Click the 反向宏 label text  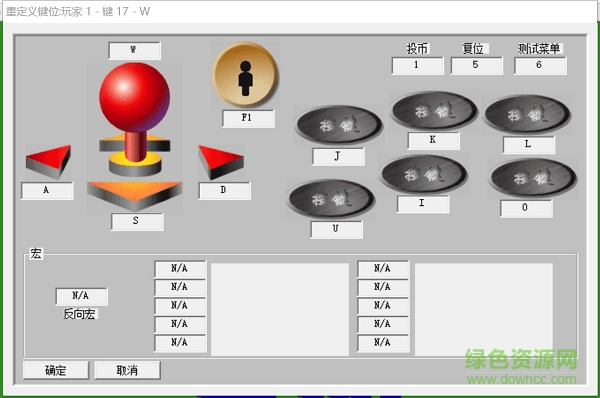pos(80,314)
